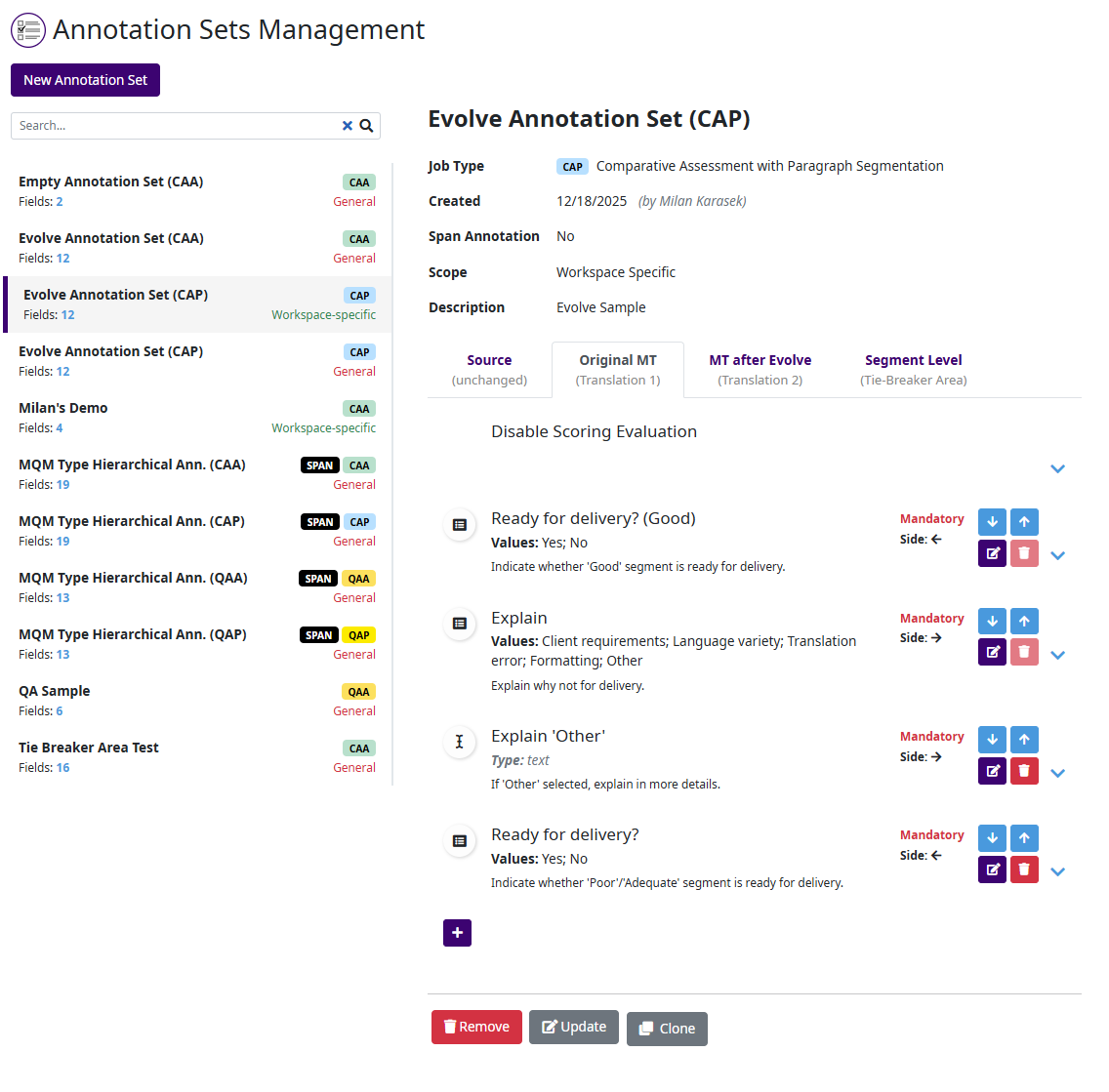Move 'Ready for delivery? (Good)' field down
The width and height of the screenshot is (1109, 1092).
click(992, 521)
